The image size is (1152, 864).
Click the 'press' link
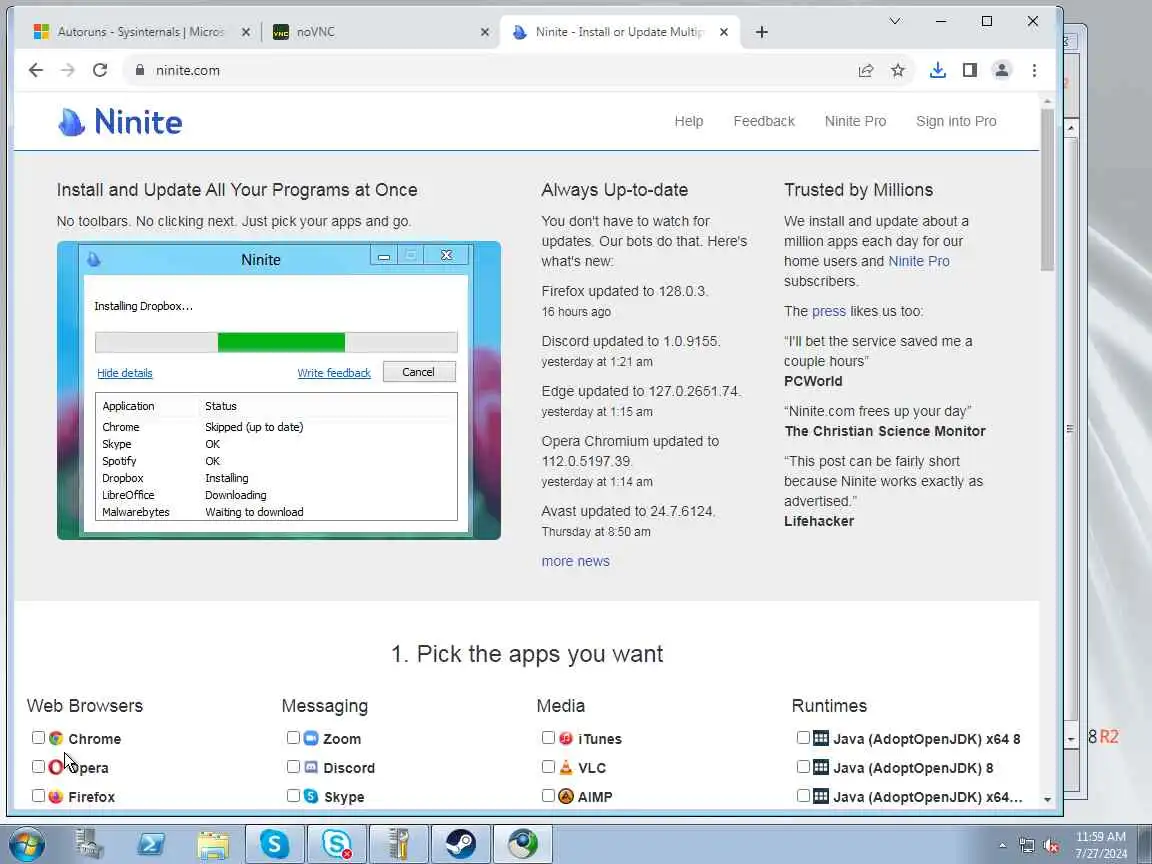tap(829, 312)
